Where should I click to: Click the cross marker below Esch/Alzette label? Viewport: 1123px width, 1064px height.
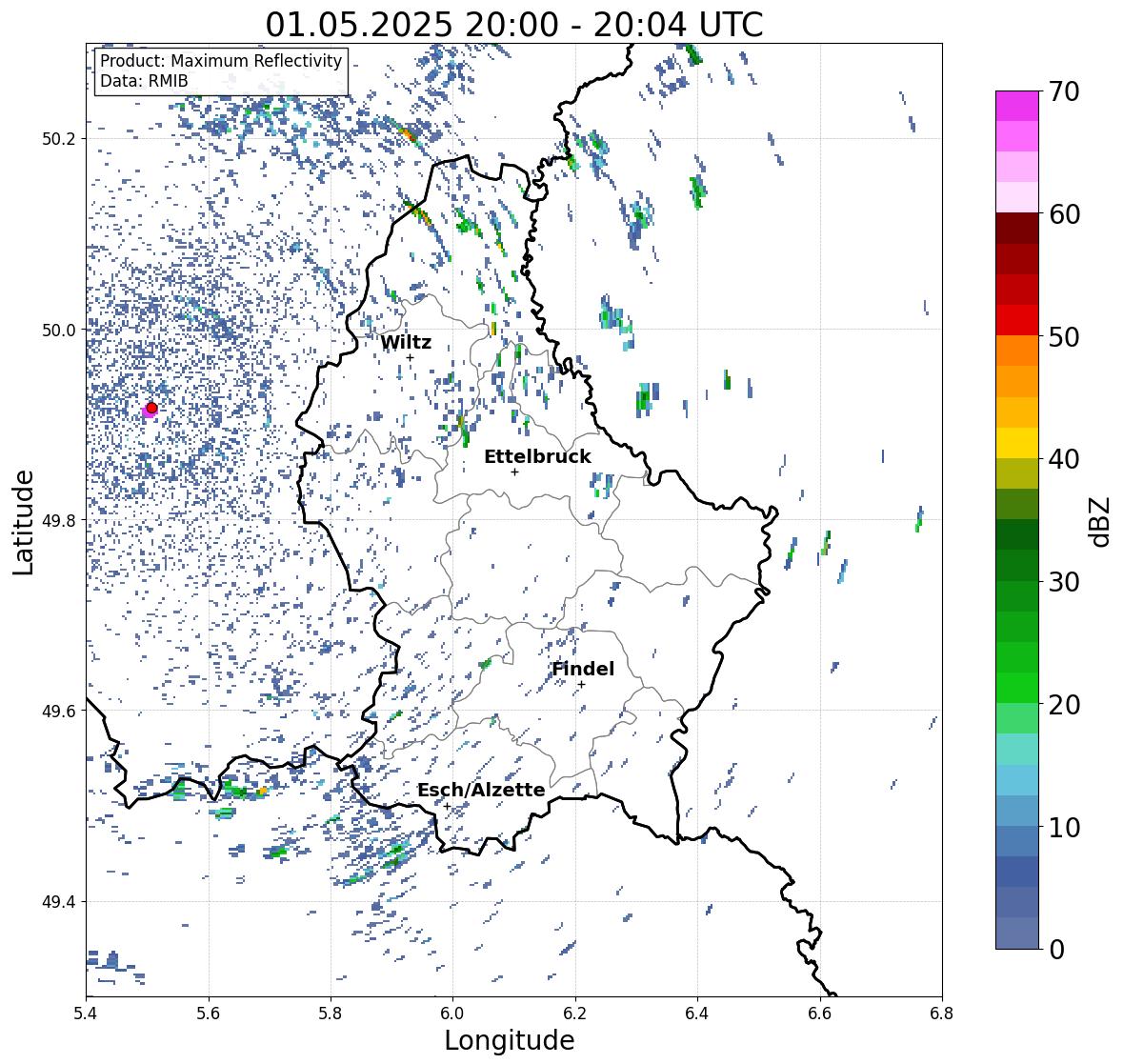pos(447,806)
